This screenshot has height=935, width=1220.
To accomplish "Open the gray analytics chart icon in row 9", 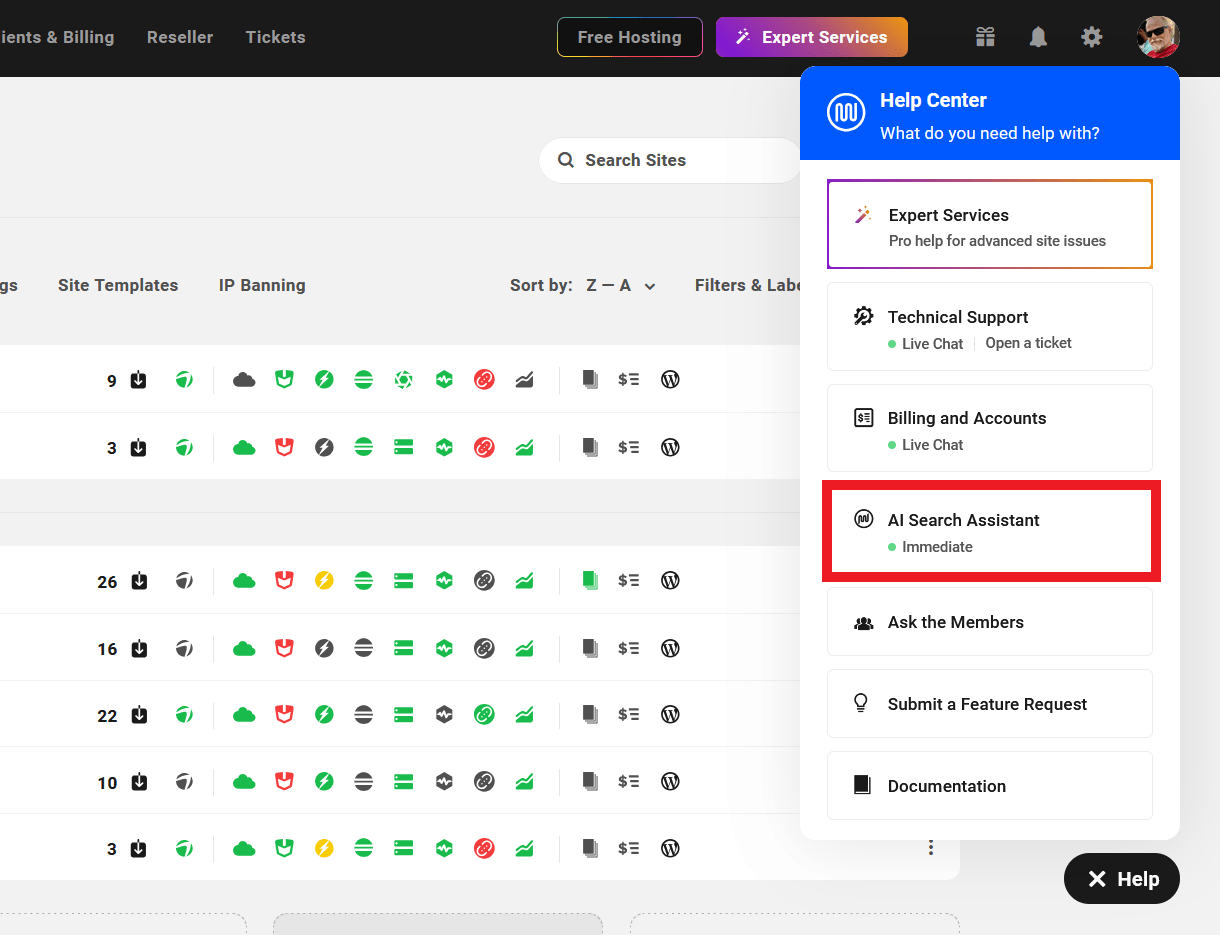I will 524,380.
